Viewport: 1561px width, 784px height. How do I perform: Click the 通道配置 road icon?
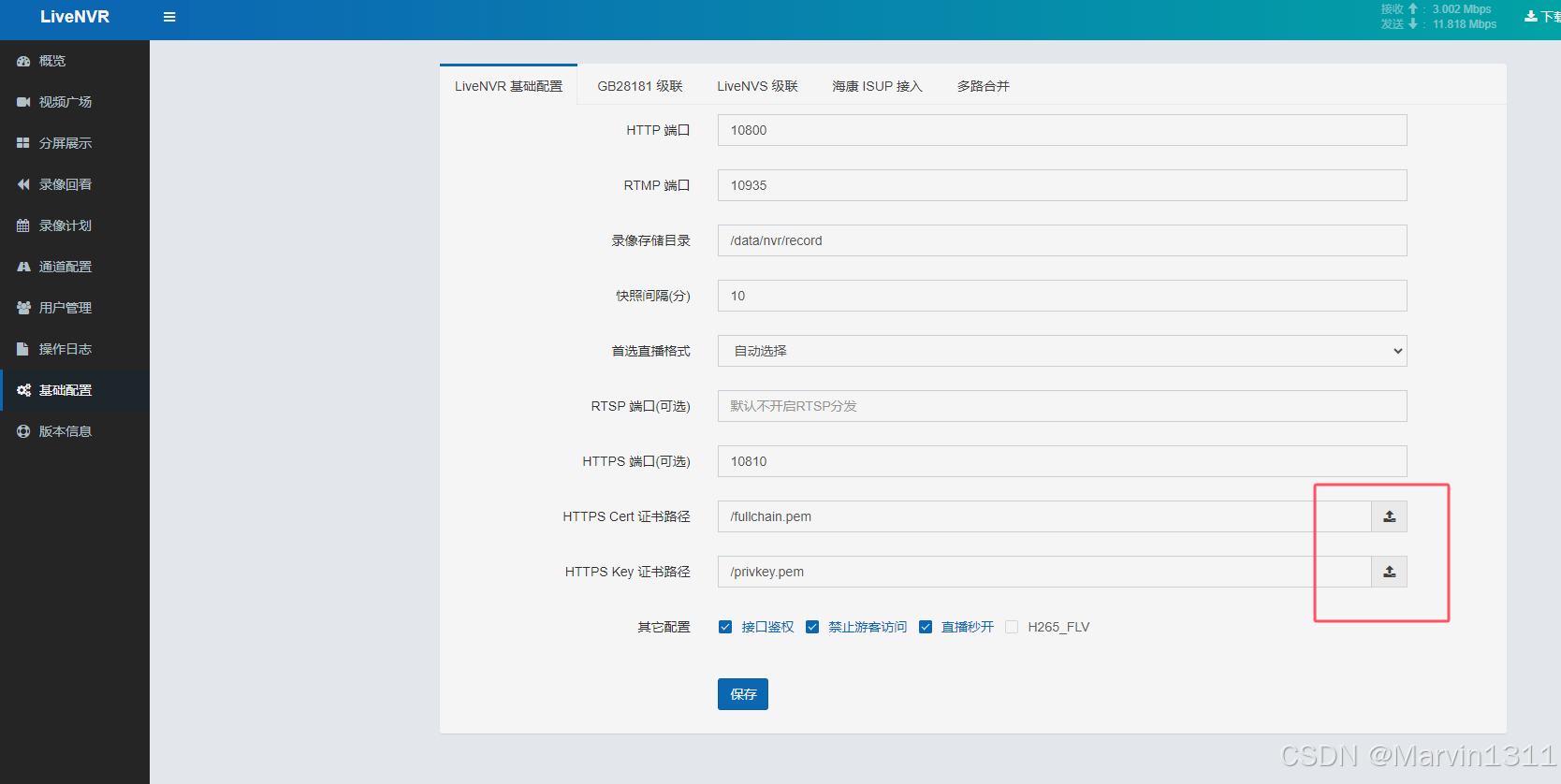tap(23, 267)
